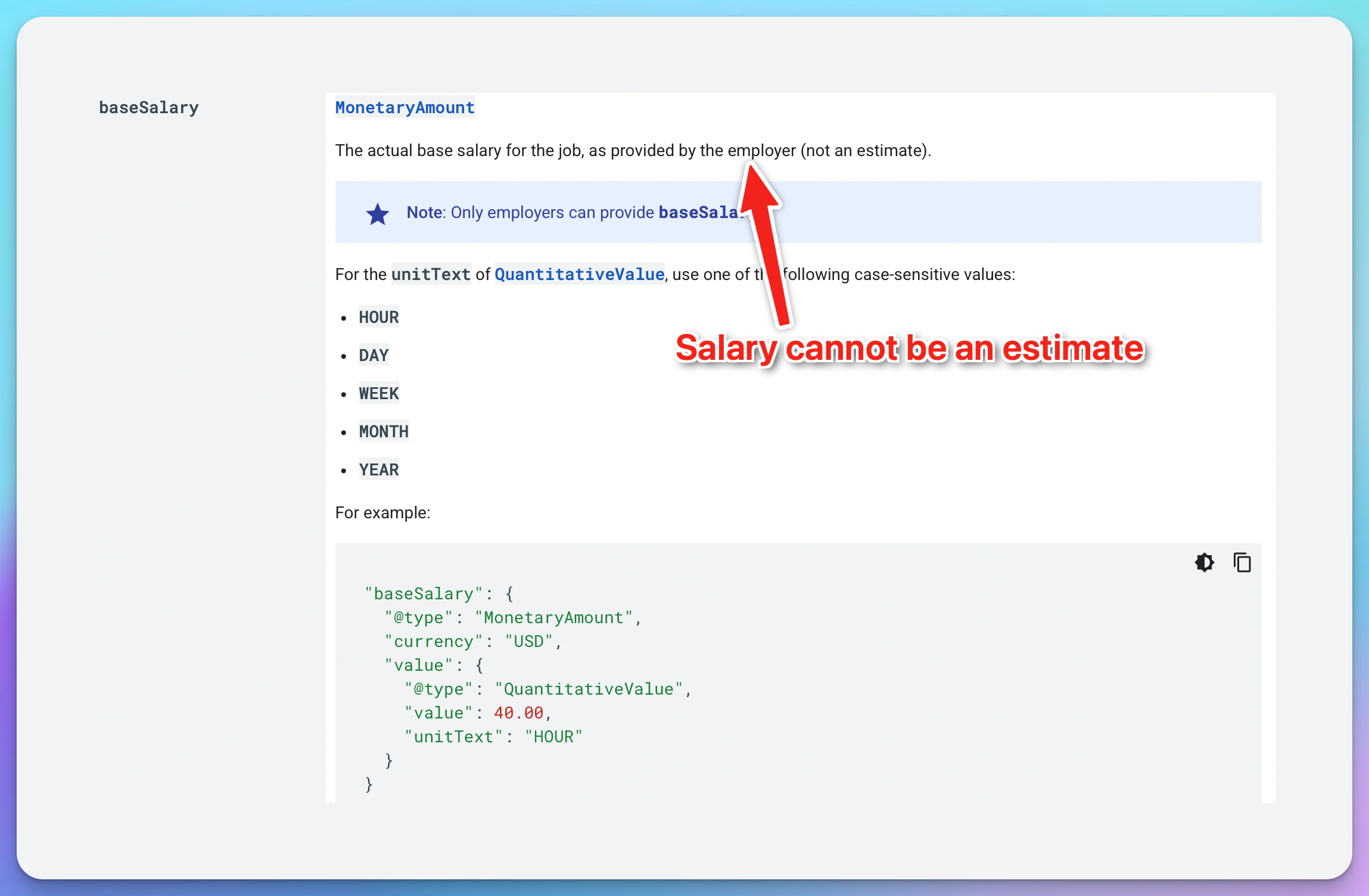The image size is (1369, 896).
Task: Click the bold baseSalary in note
Action: tap(698, 213)
